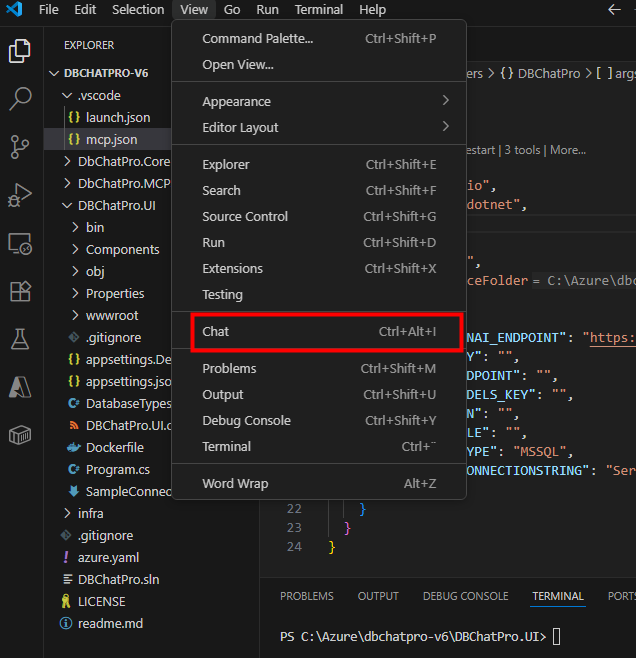Viewport: 636px width, 658px height.
Task: Click the terminal prompt input area
Action: [556, 637]
